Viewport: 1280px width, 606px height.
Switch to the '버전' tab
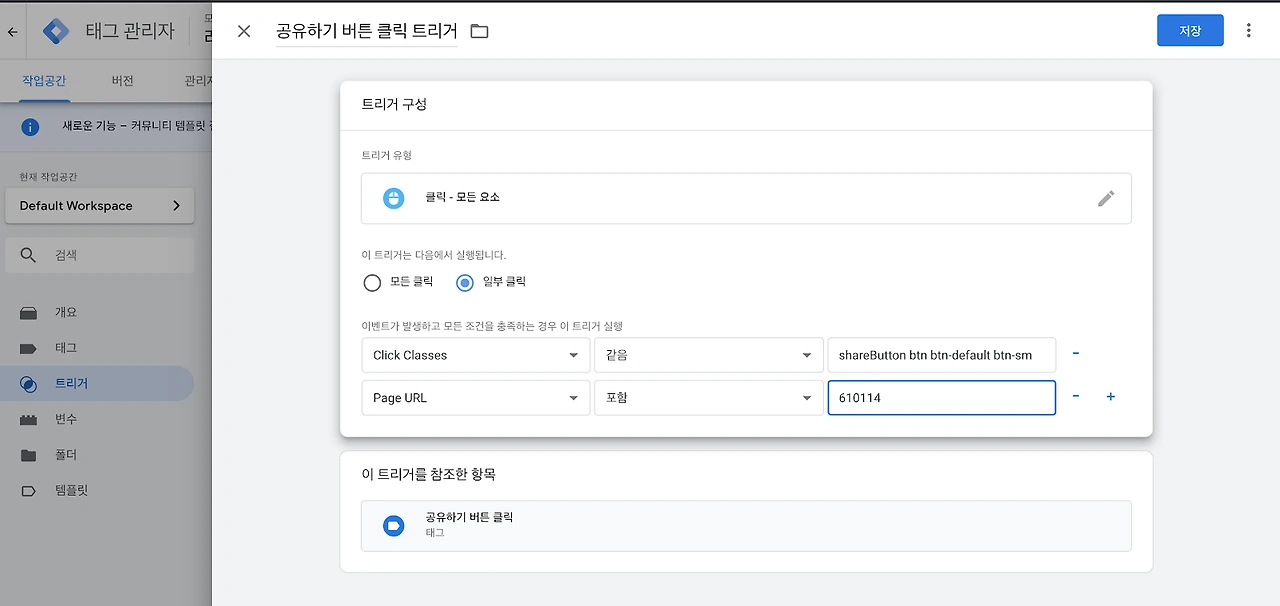point(122,81)
